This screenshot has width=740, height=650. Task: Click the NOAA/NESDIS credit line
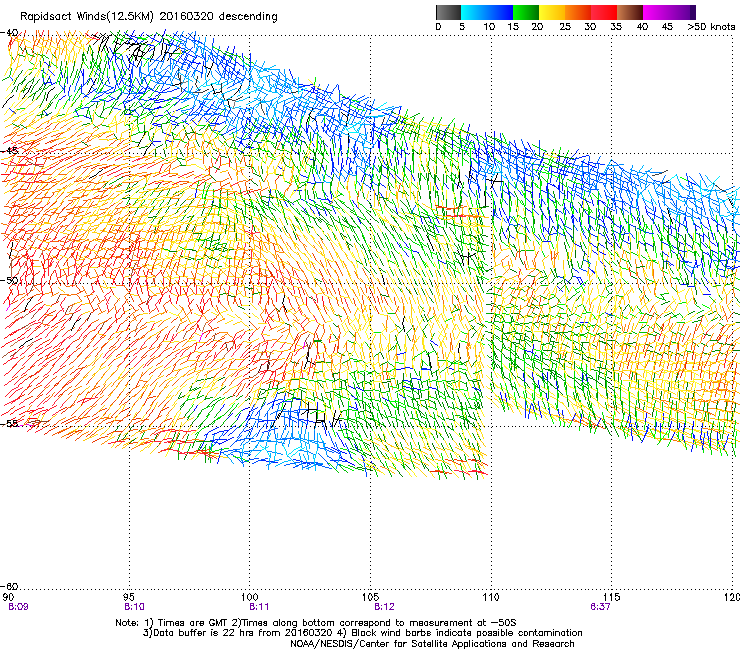432,644
